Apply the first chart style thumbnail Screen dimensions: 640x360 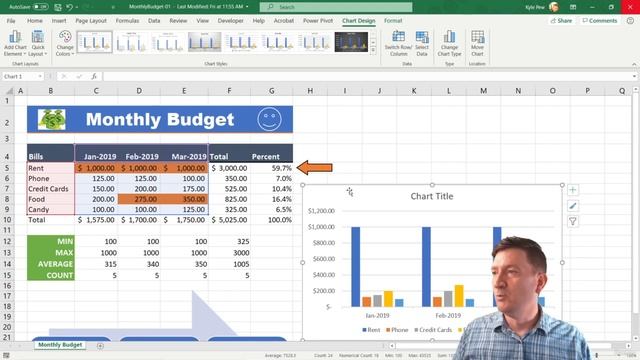pyautogui.click(x=94, y=42)
